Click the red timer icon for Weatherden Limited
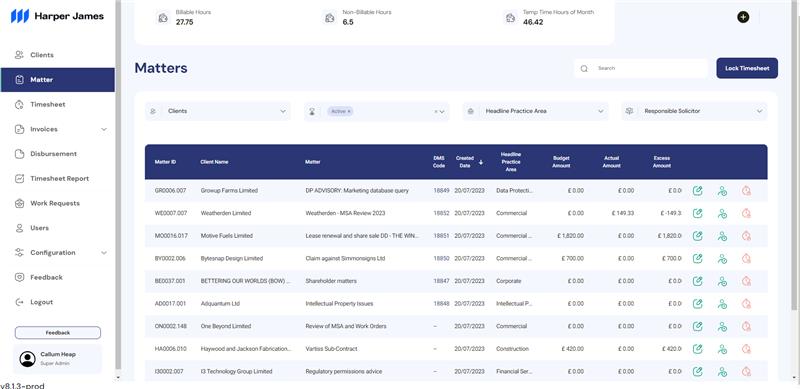800x389 pixels. (x=746, y=213)
